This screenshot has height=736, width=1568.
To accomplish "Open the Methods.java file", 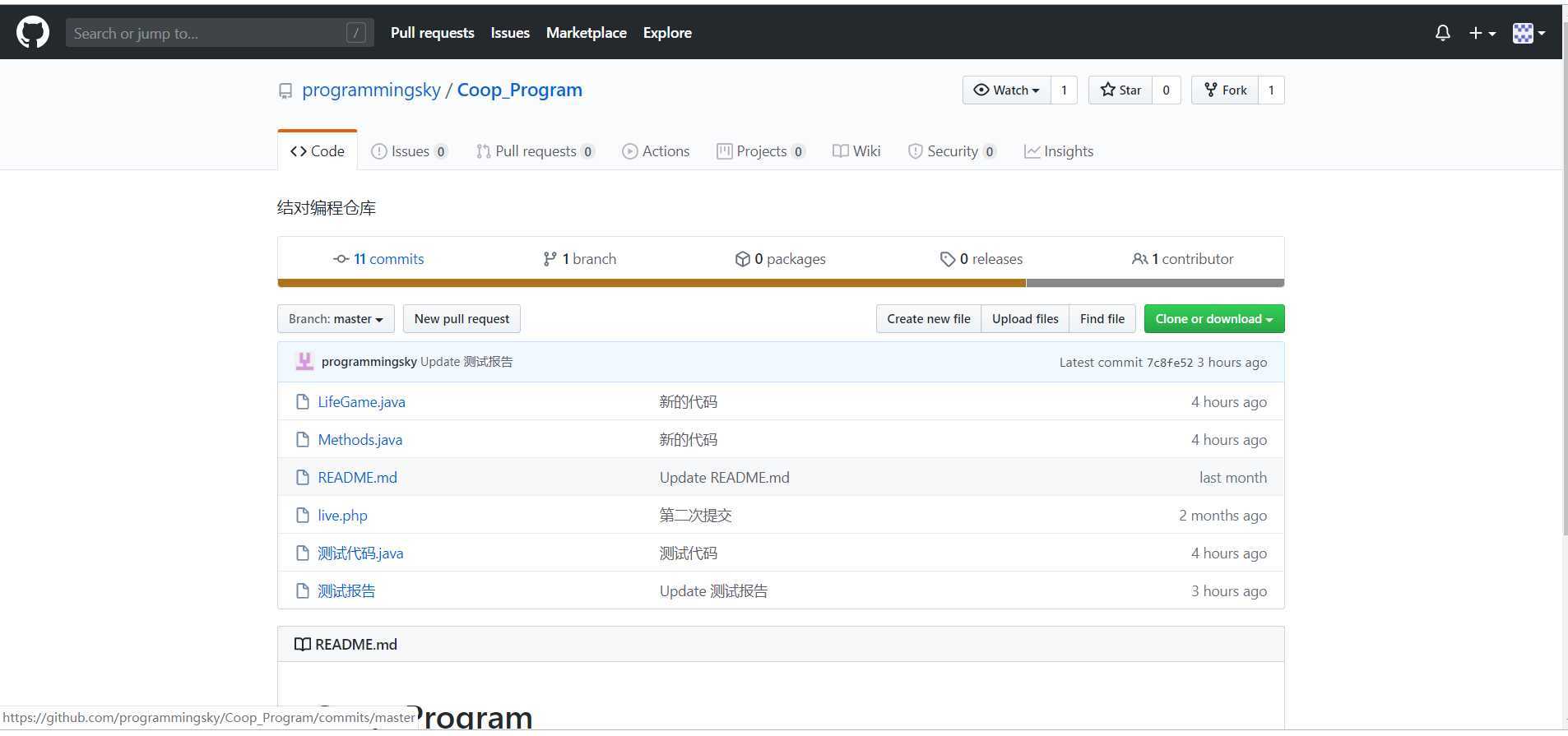I will pos(360,440).
